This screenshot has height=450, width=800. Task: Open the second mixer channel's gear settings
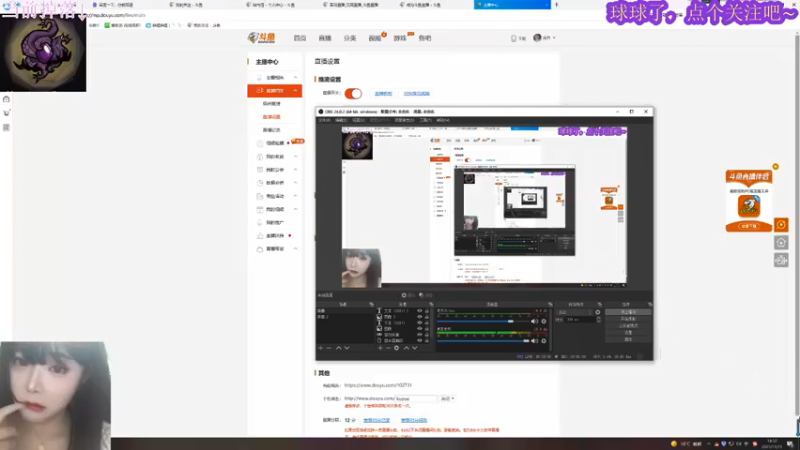[x=544, y=341]
